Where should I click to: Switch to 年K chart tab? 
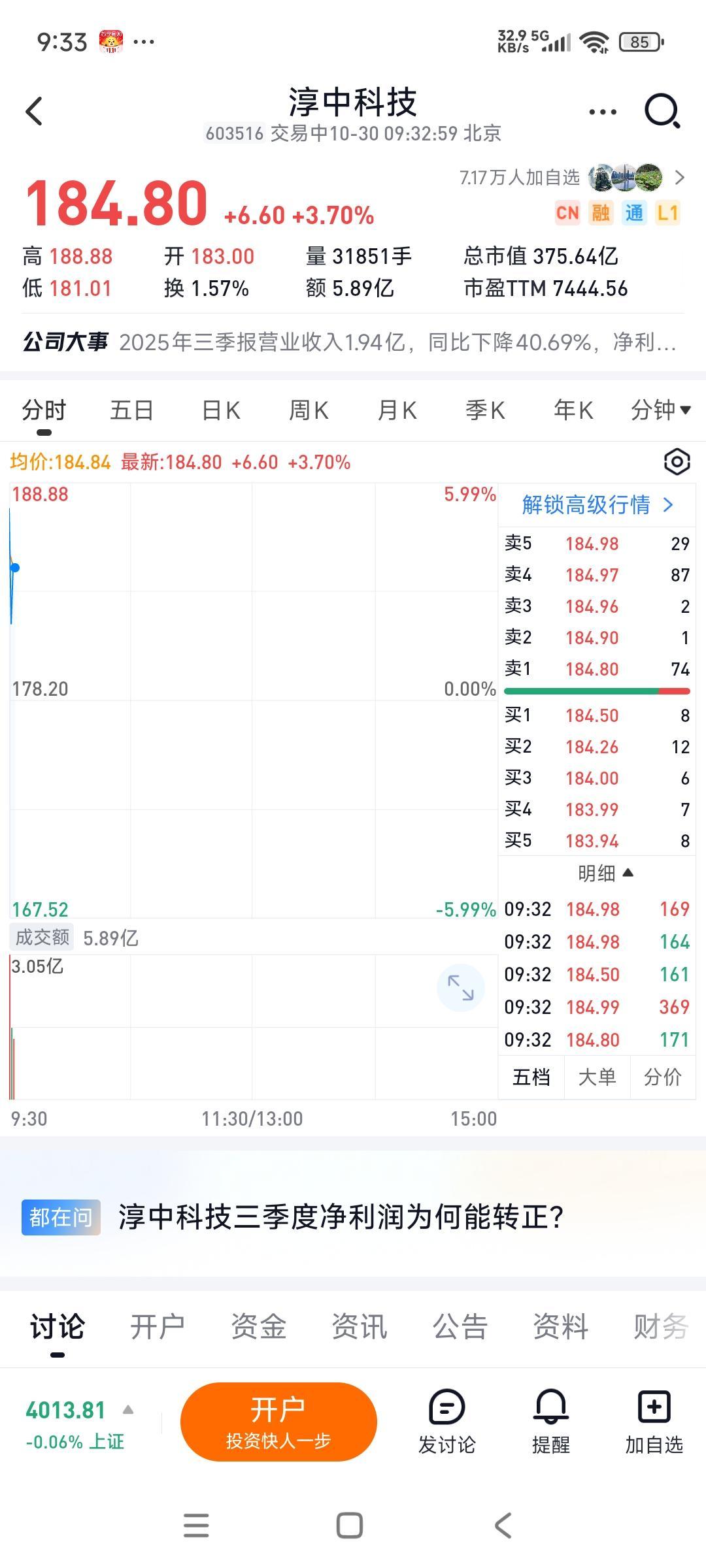pyautogui.click(x=573, y=410)
